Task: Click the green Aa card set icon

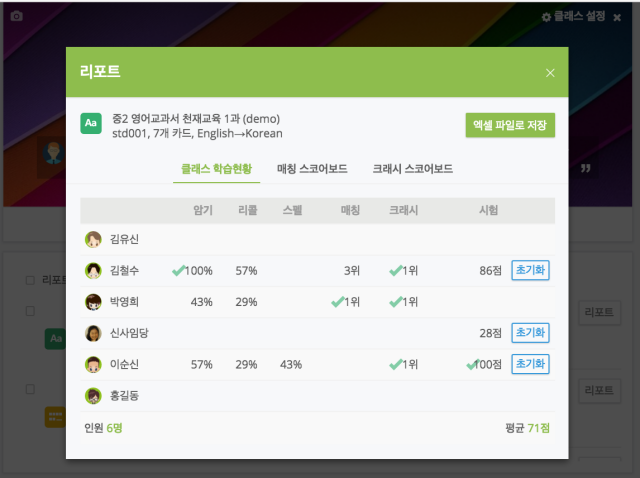Action: (91, 124)
